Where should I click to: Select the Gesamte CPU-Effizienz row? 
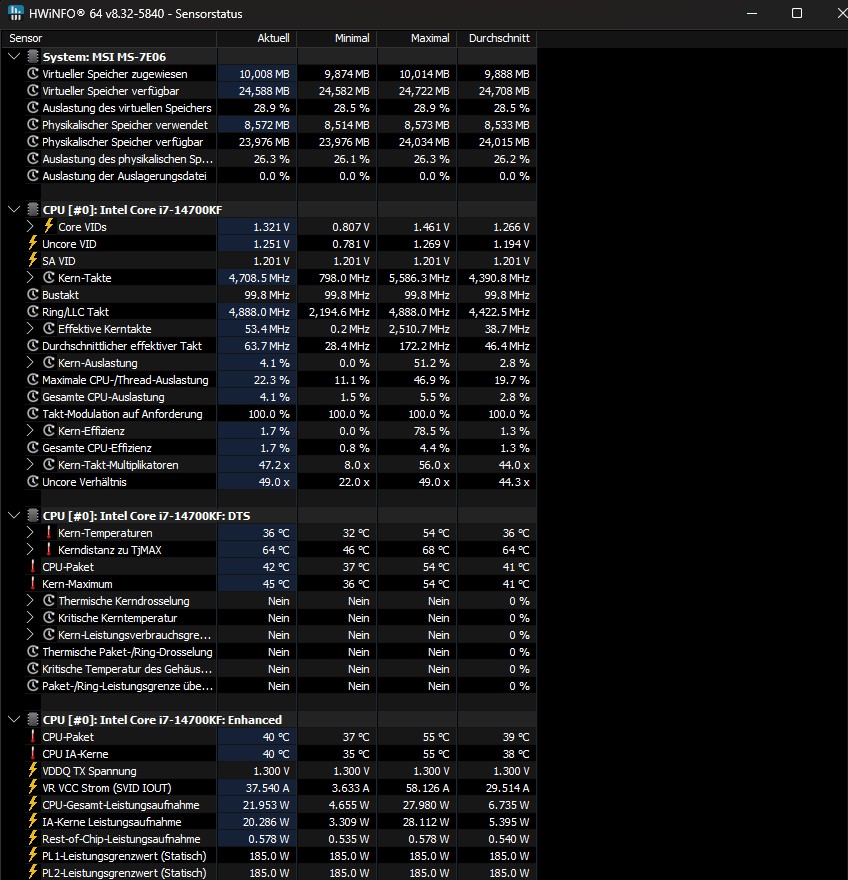tap(280, 448)
